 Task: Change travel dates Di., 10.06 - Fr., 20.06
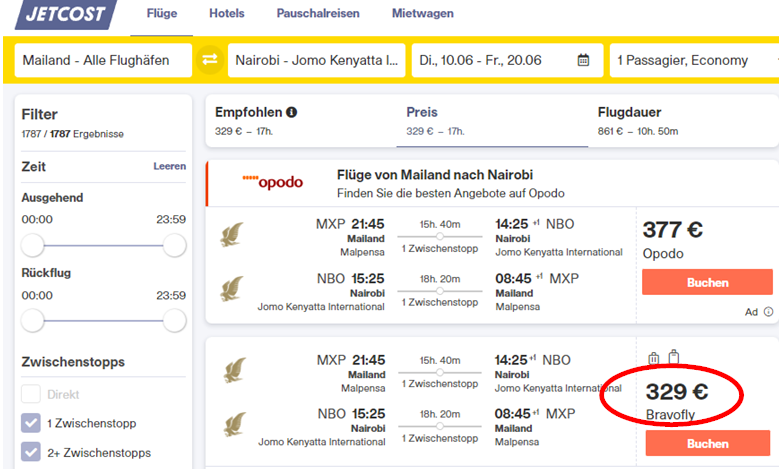tap(507, 60)
